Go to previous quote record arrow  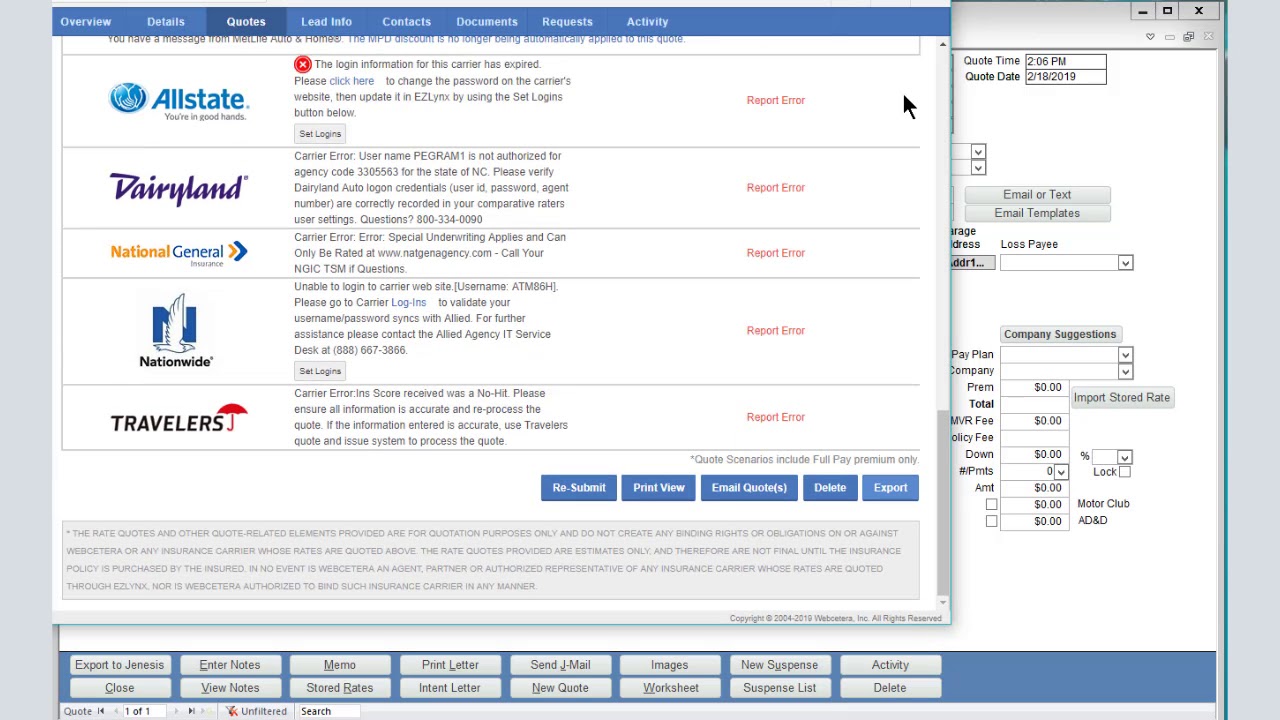(116, 711)
